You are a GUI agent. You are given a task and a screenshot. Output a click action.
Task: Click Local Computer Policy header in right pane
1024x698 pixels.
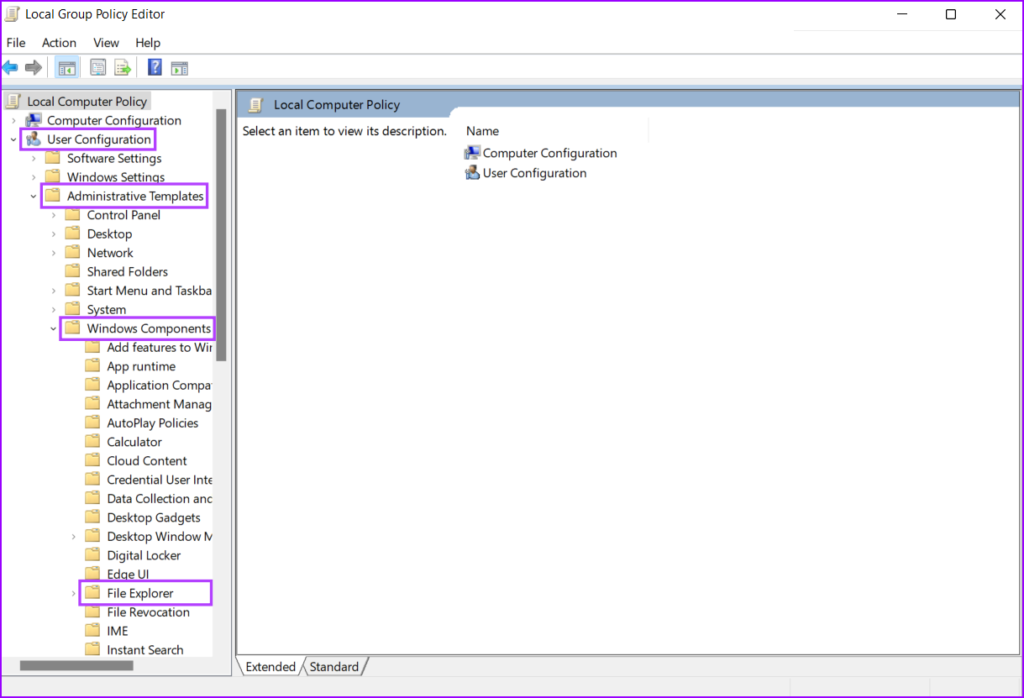pos(336,104)
